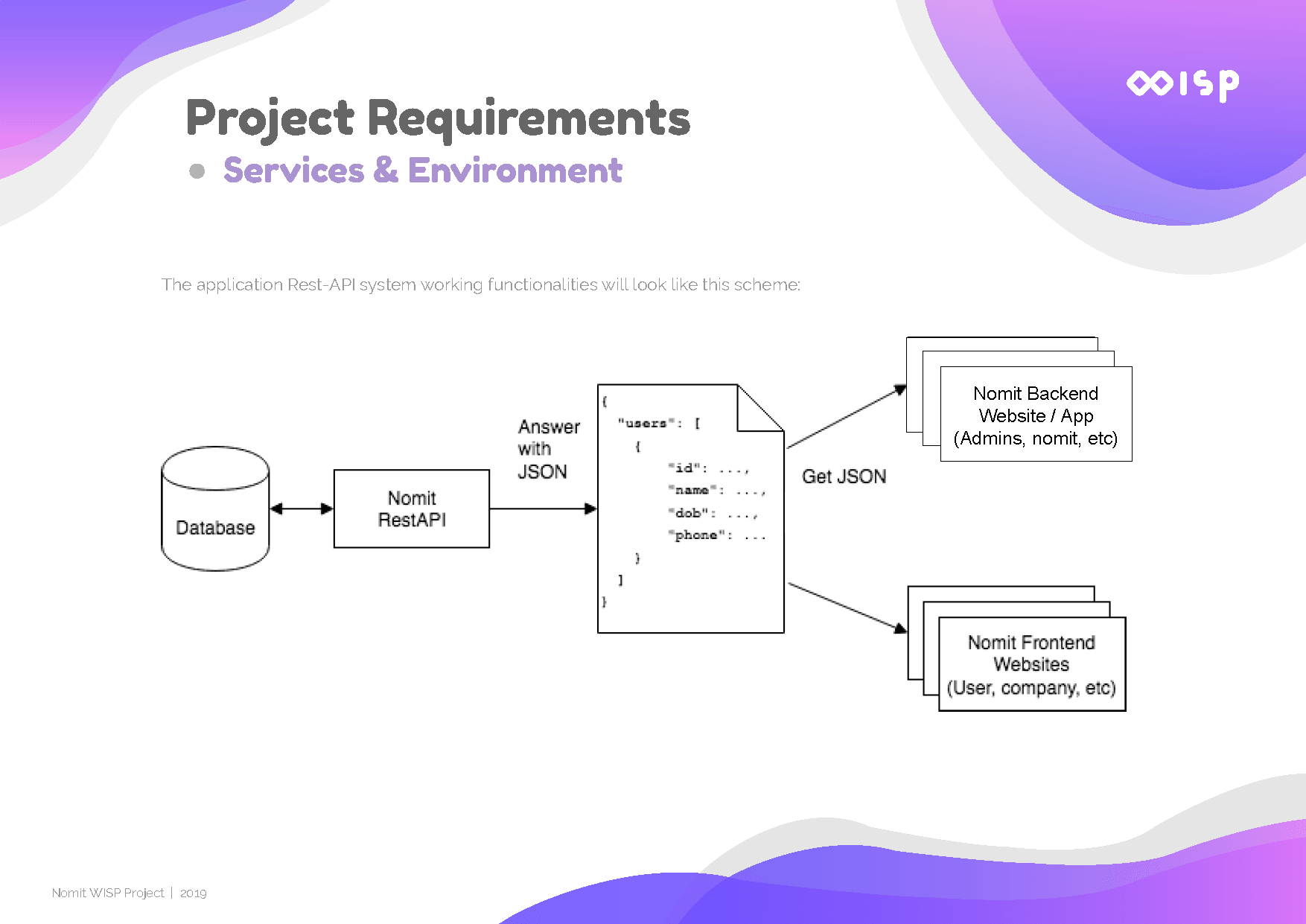Click the Nomit RestAPI box
The height and width of the screenshot is (924, 1306).
(412, 509)
